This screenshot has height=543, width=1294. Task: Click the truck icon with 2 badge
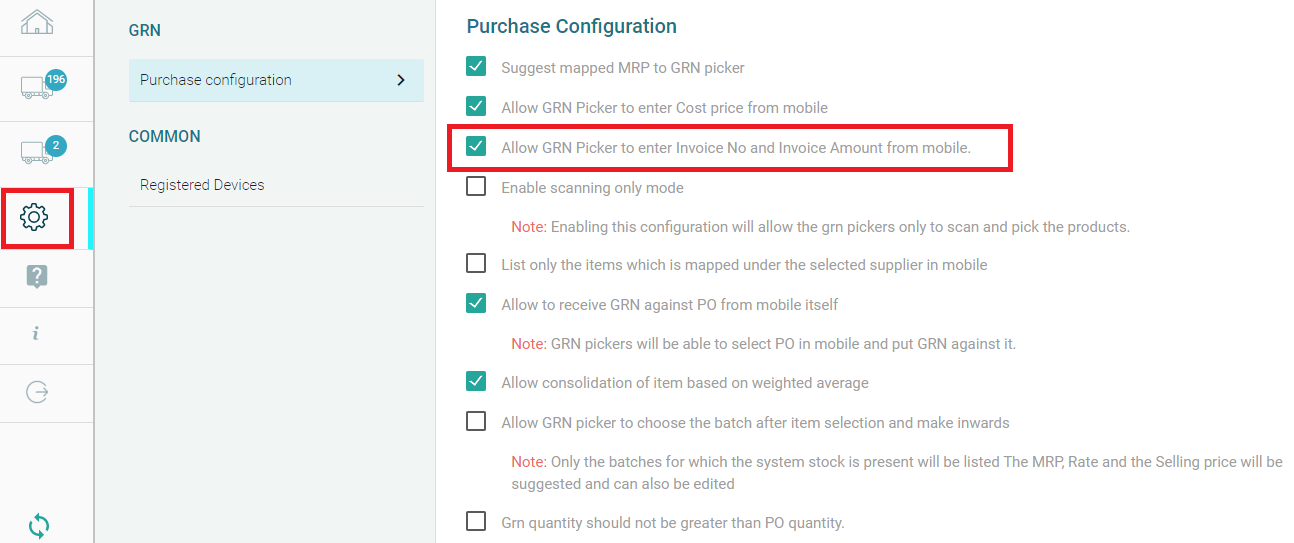37,152
